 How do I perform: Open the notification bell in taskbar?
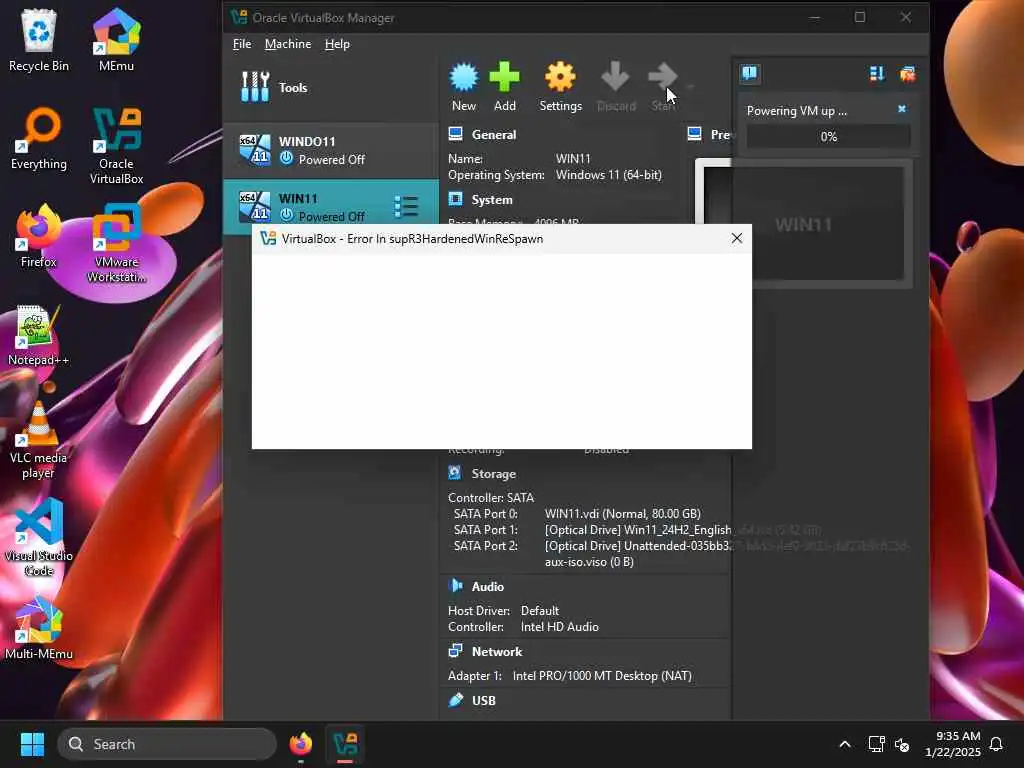coord(996,744)
